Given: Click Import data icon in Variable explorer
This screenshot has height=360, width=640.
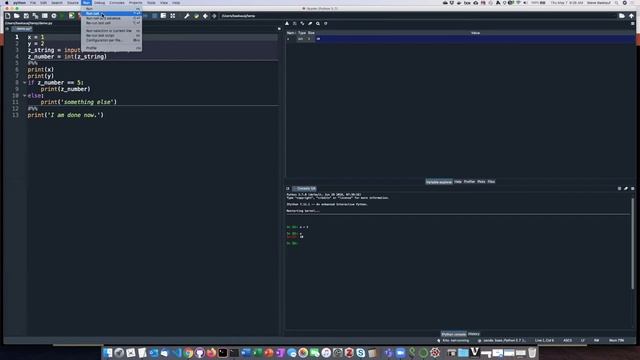Looking at the screenshot, I should coord(287,24).
